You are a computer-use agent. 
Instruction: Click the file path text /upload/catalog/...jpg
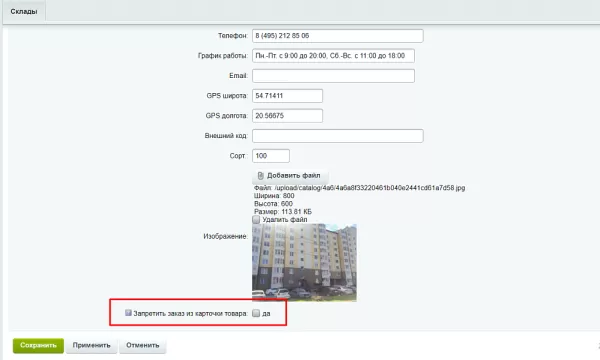(x=370, y=188)
